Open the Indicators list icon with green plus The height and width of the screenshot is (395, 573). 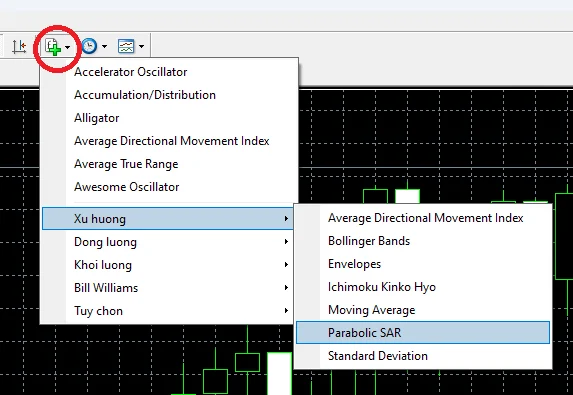coord(53,47)
